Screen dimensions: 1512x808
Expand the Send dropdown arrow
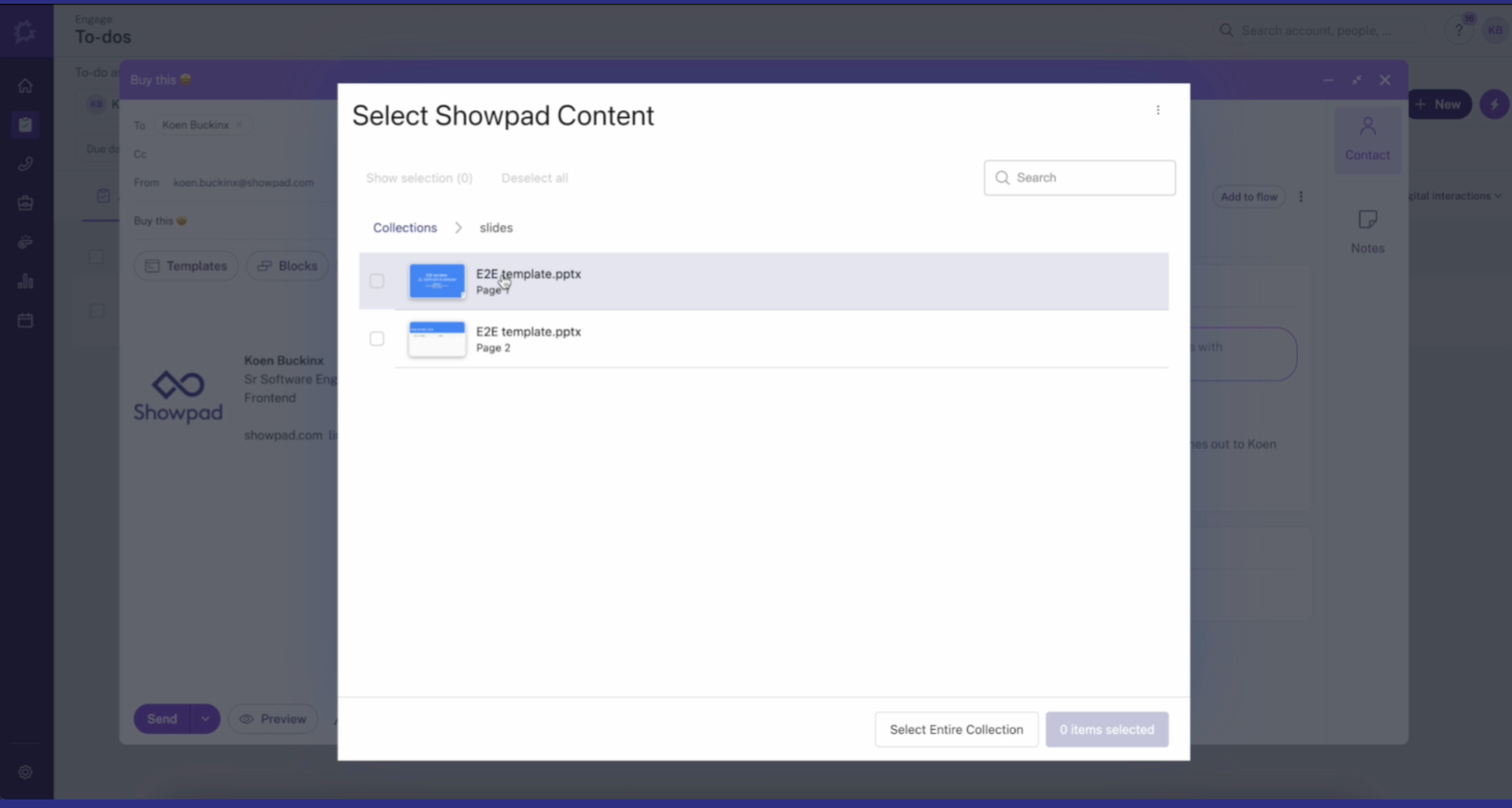(205, 719)
